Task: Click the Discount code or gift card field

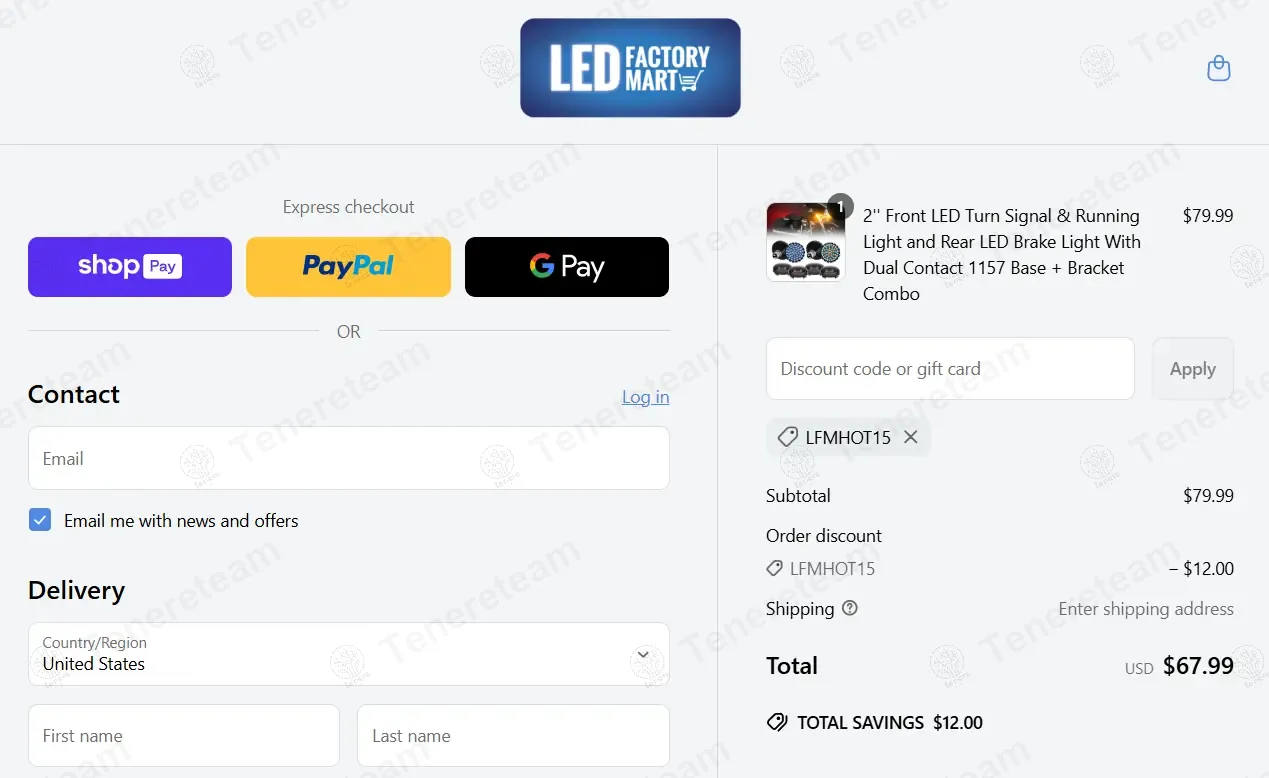Action: tap(950, 369)
